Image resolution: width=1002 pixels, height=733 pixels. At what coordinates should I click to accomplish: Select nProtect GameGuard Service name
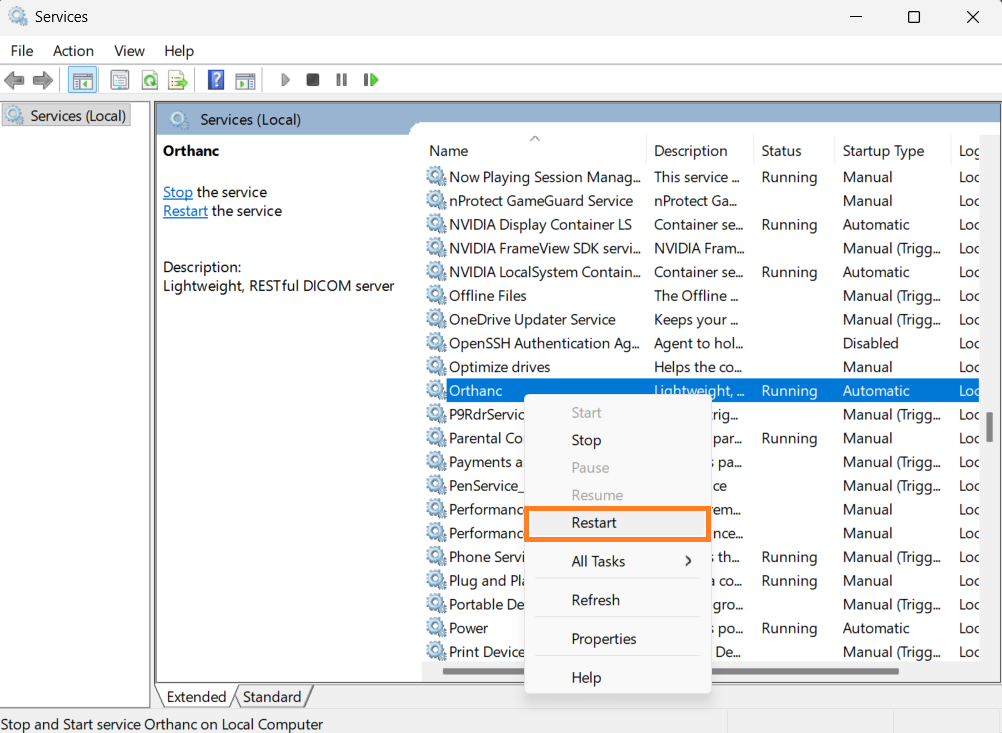[x=541, y=201]
